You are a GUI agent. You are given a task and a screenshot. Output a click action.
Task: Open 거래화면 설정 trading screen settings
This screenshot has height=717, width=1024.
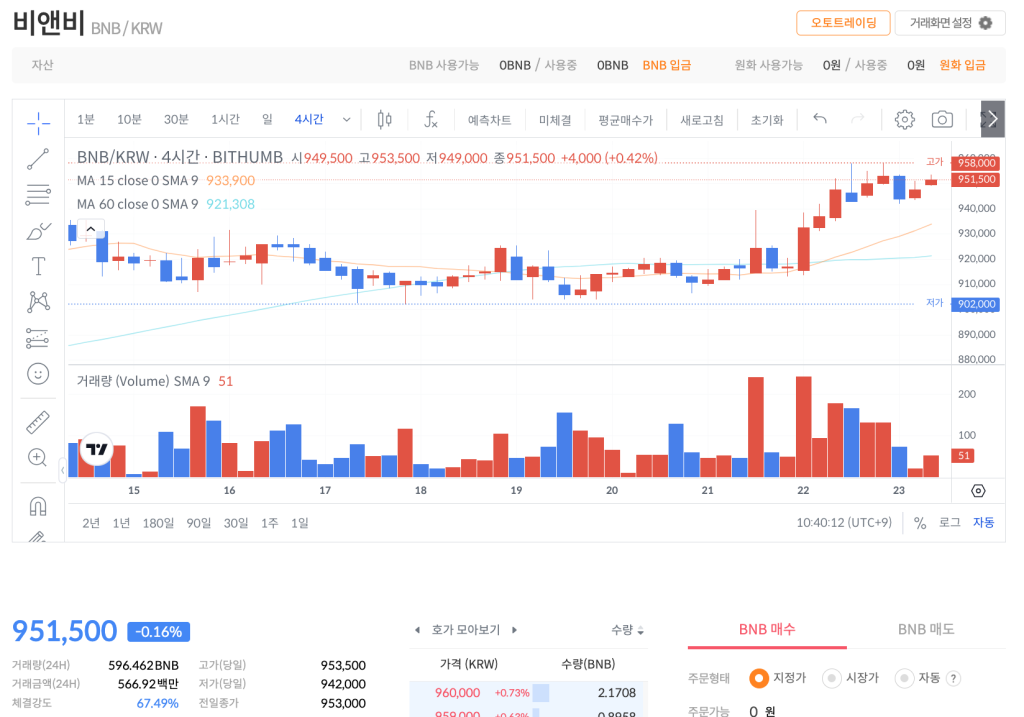951,23
